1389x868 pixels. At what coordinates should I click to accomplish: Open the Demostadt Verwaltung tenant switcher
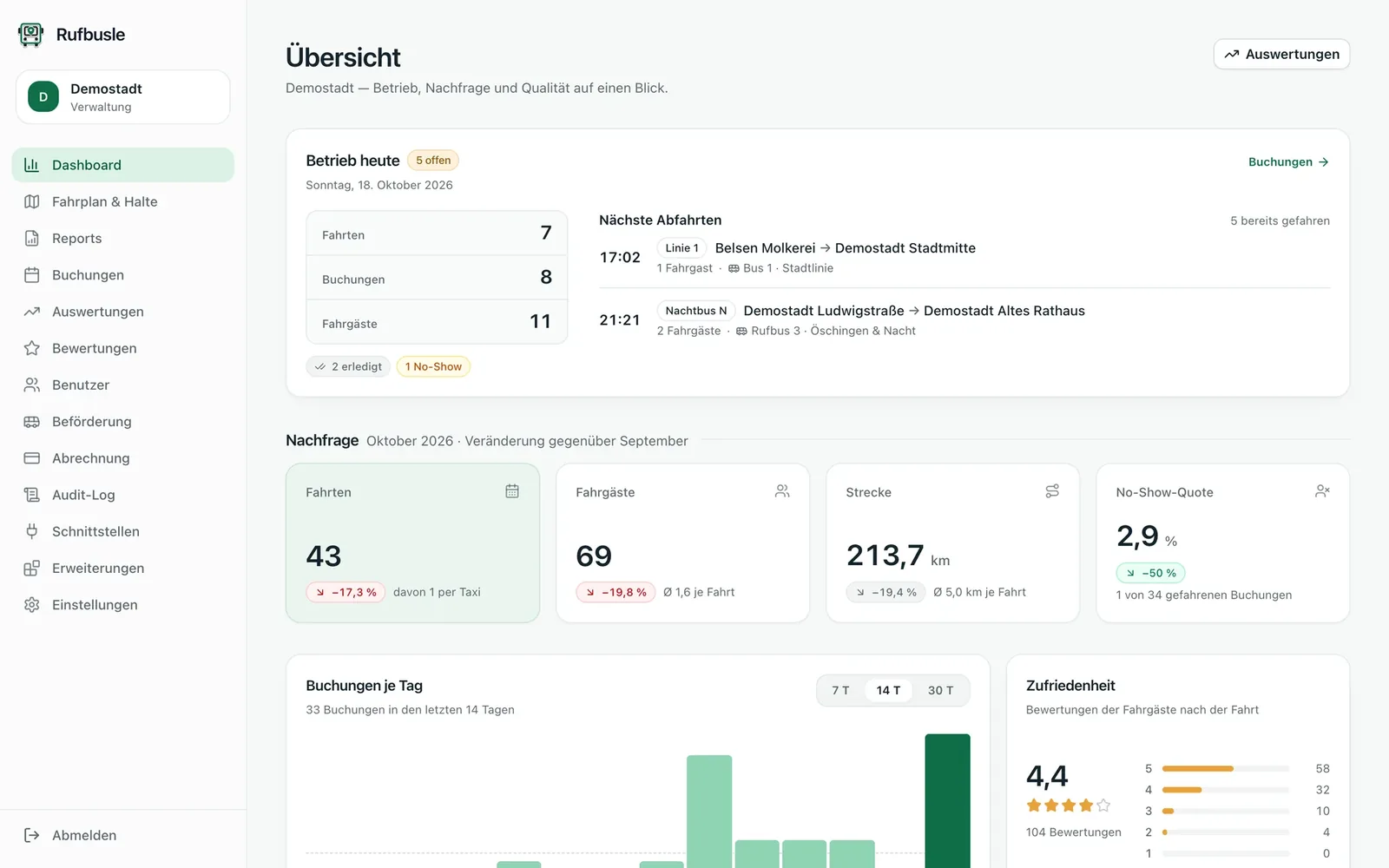click(x=122, y=97)
